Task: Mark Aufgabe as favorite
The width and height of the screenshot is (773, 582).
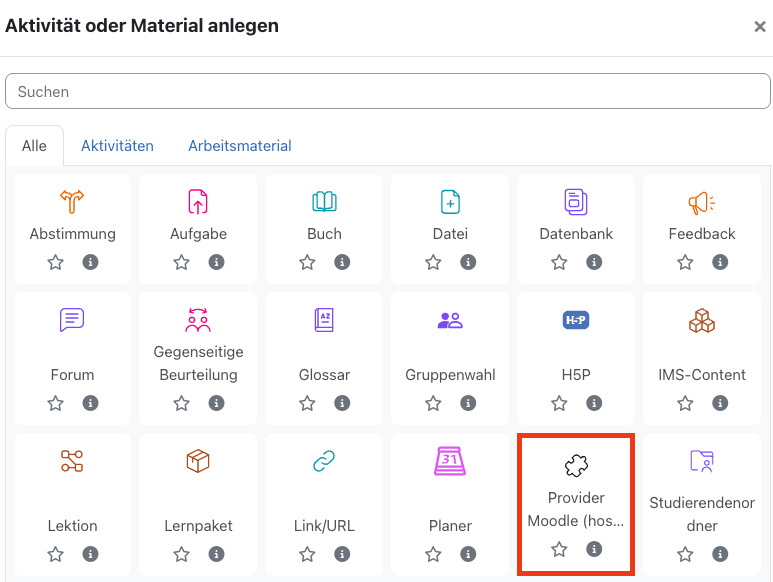Action: click(181, 262)
